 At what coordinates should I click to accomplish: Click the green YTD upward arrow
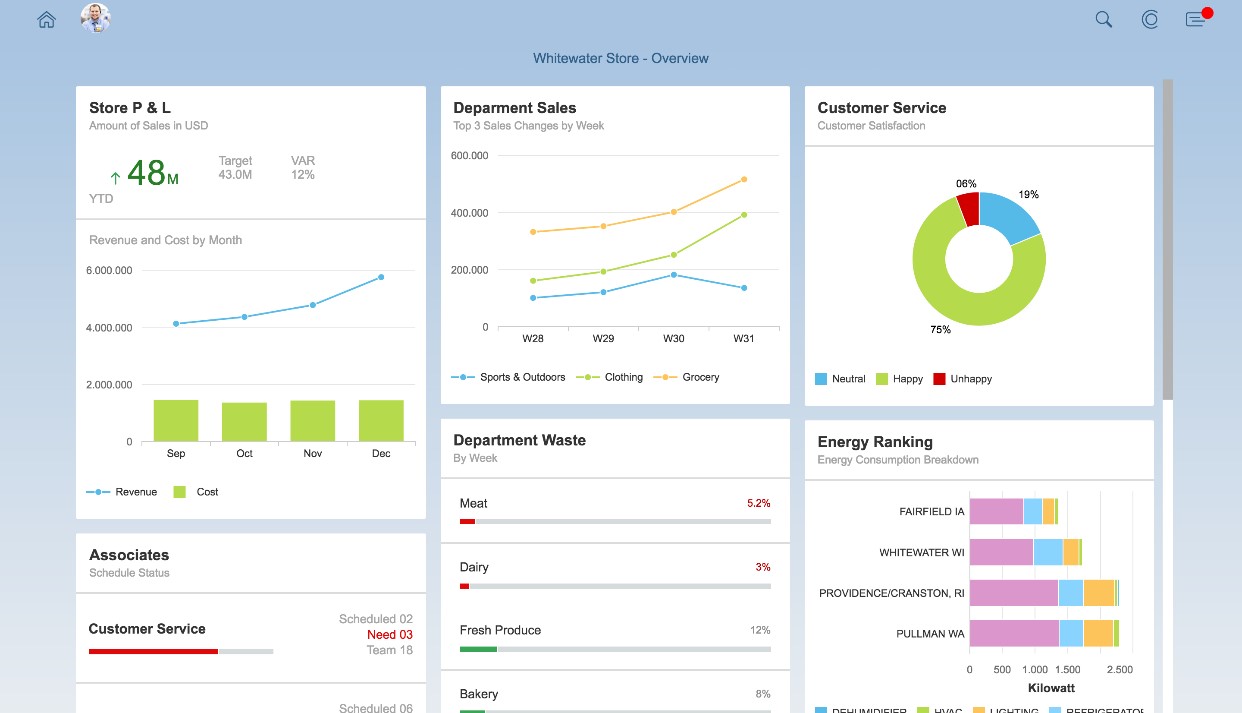[x=115, y=178]
